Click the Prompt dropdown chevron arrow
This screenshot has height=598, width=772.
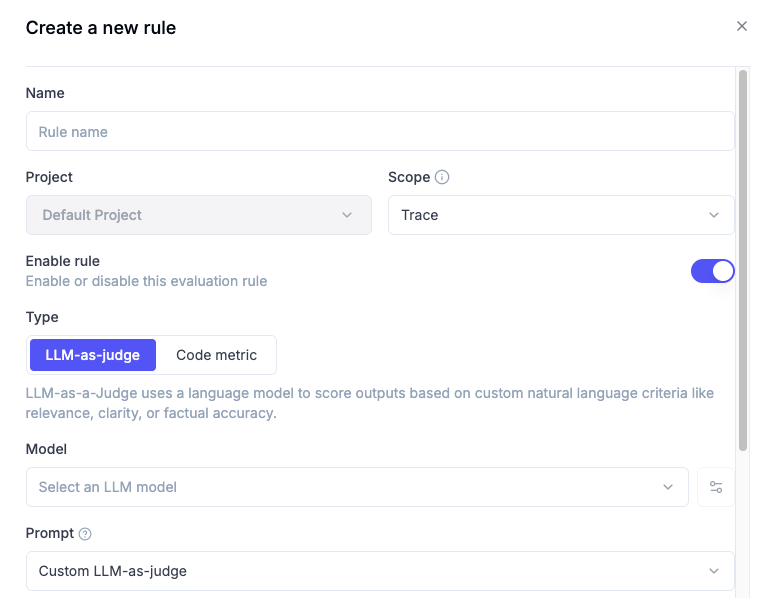[x=714, y=571]
